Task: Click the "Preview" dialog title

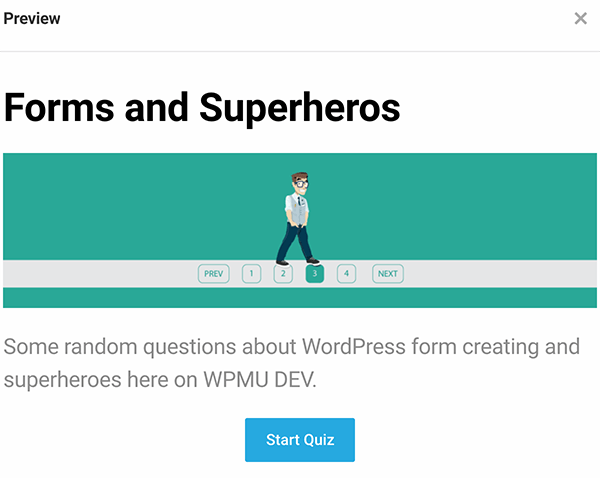Action: tap(32, 19)
